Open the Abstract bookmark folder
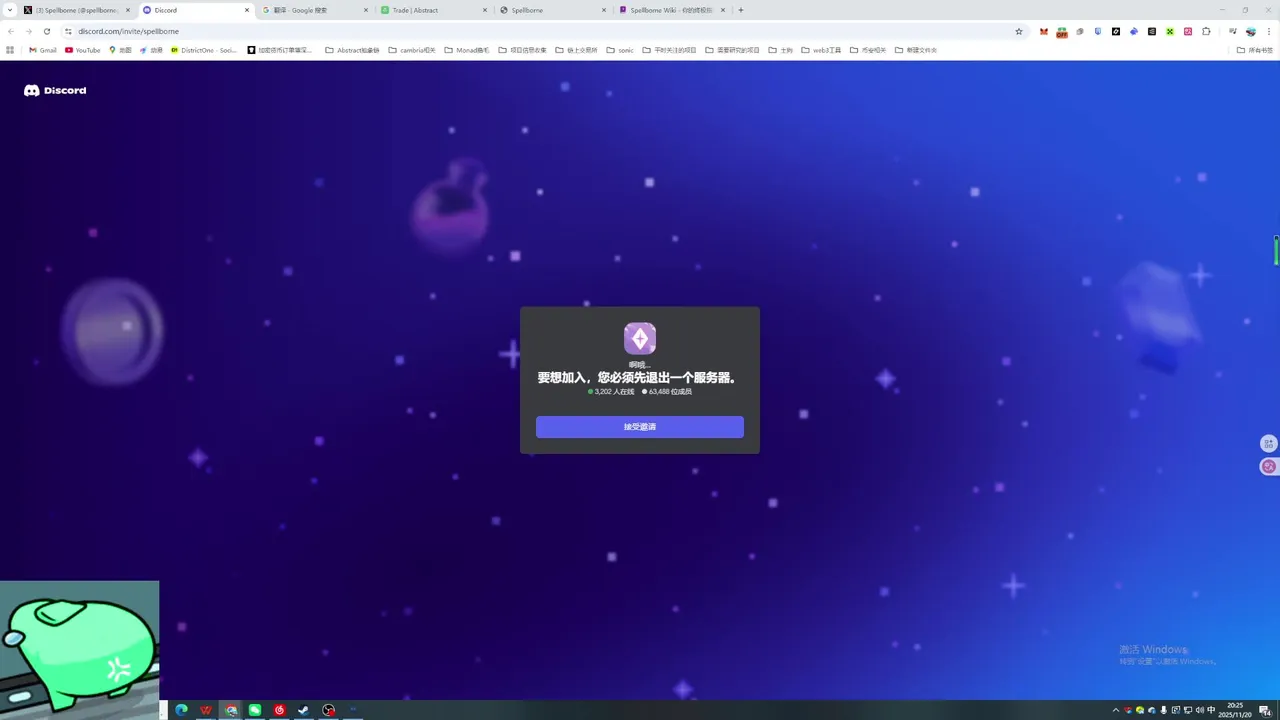1280x720 pixels. click(x=352, y=50)
